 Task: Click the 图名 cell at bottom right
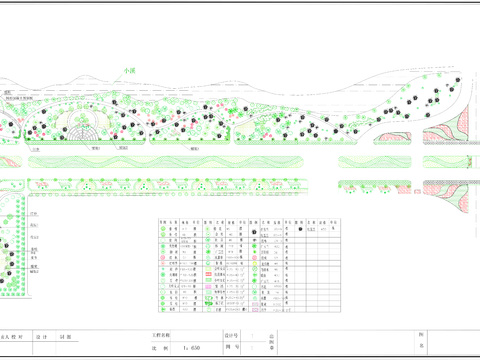click(421, 340)
